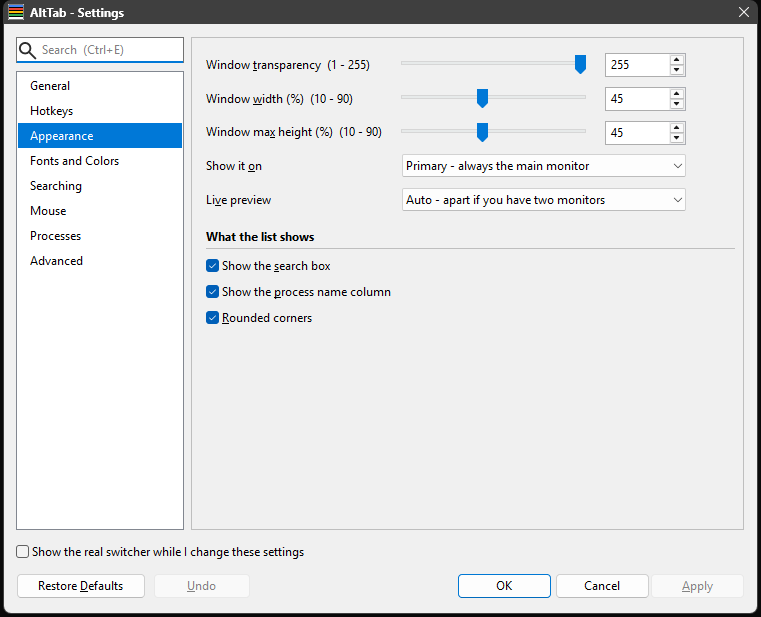The width and height of the screenshot is (761, 617).
Task: Select the Appearance category
Action: pyautogui.click(x=100, y=136)
